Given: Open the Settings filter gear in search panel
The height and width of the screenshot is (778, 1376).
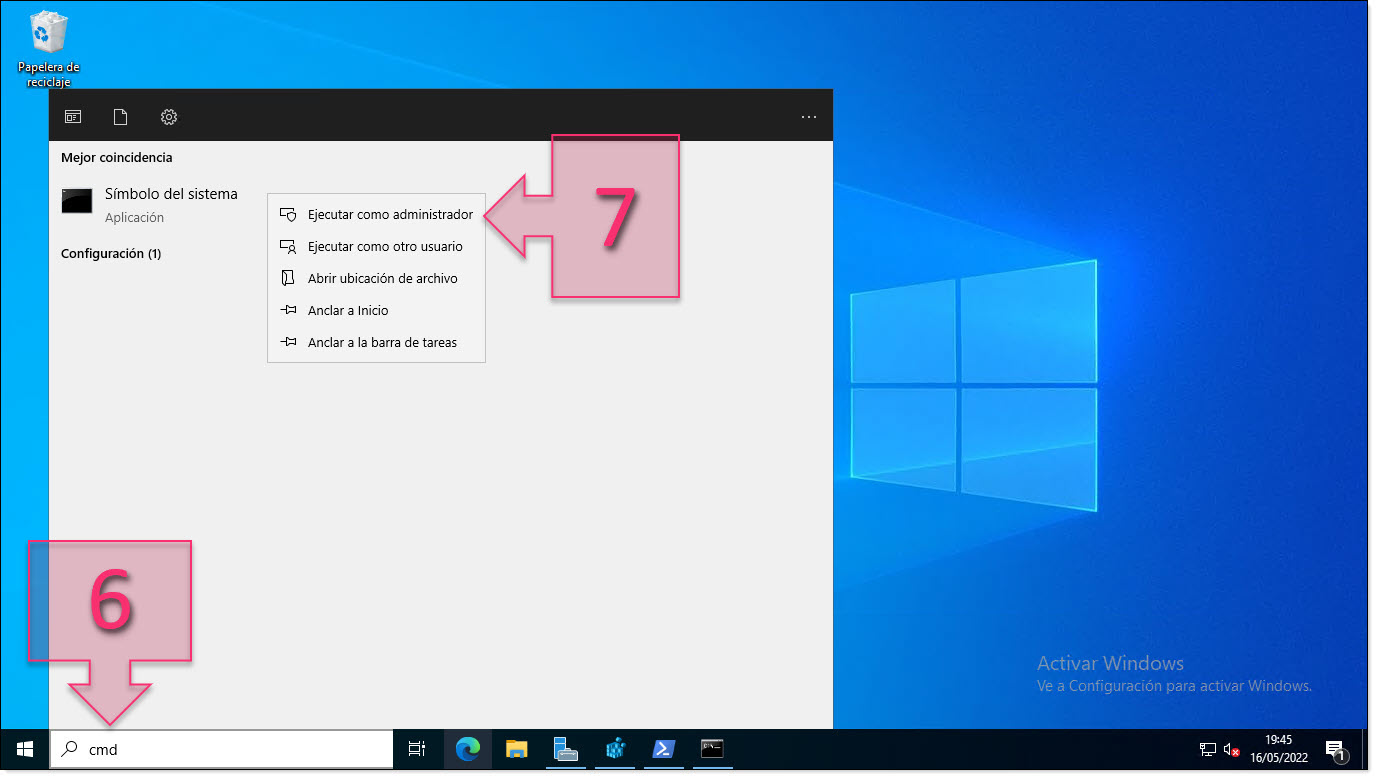Looking at the screenshot, I should click(168, 117).
